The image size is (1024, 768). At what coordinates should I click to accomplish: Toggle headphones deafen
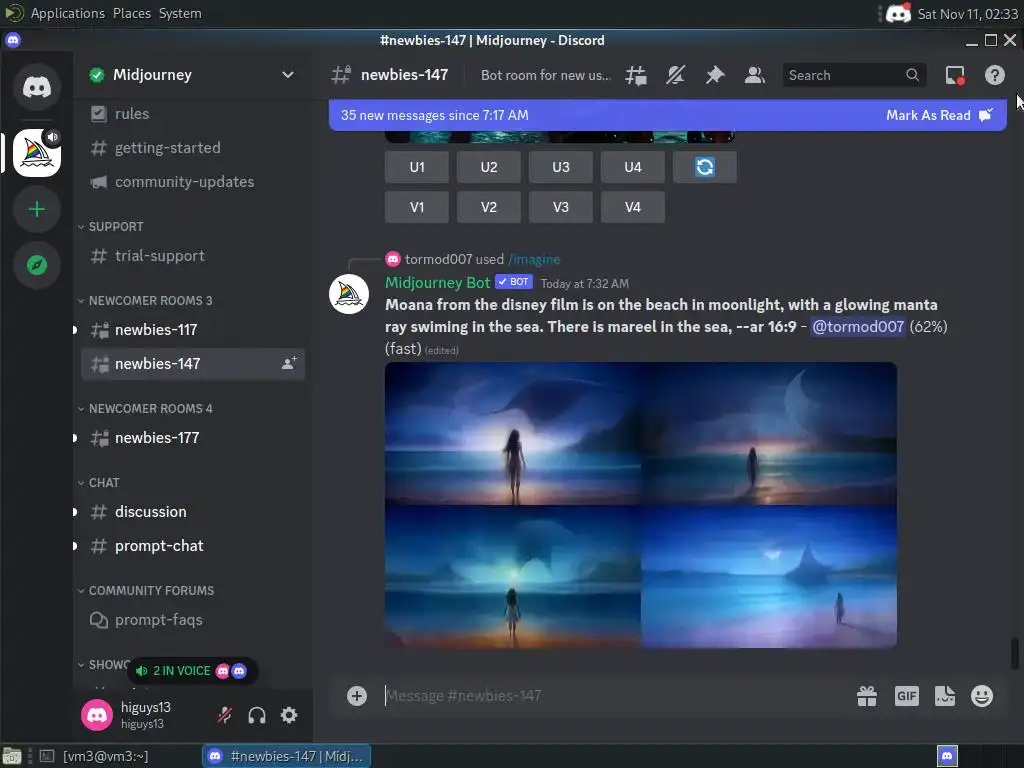click(x=257, y=715)
